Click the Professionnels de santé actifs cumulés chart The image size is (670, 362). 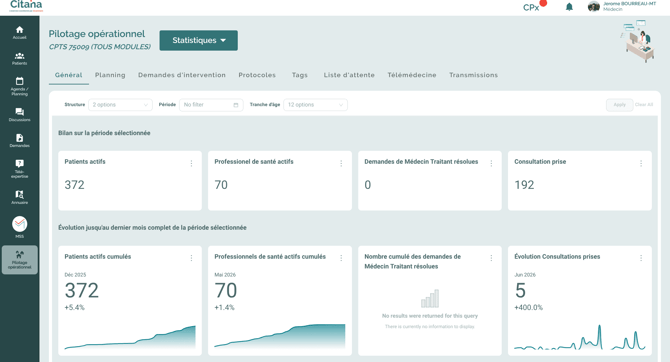click(x=280, y=336)
